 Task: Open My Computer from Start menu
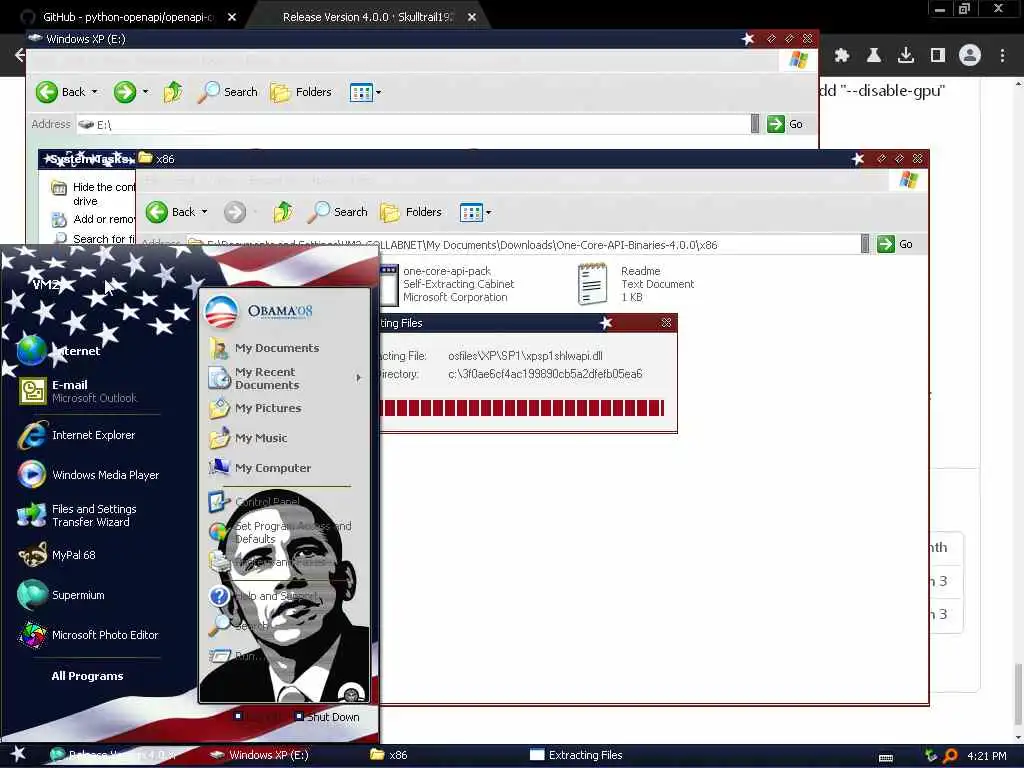(x=260, y=468)
